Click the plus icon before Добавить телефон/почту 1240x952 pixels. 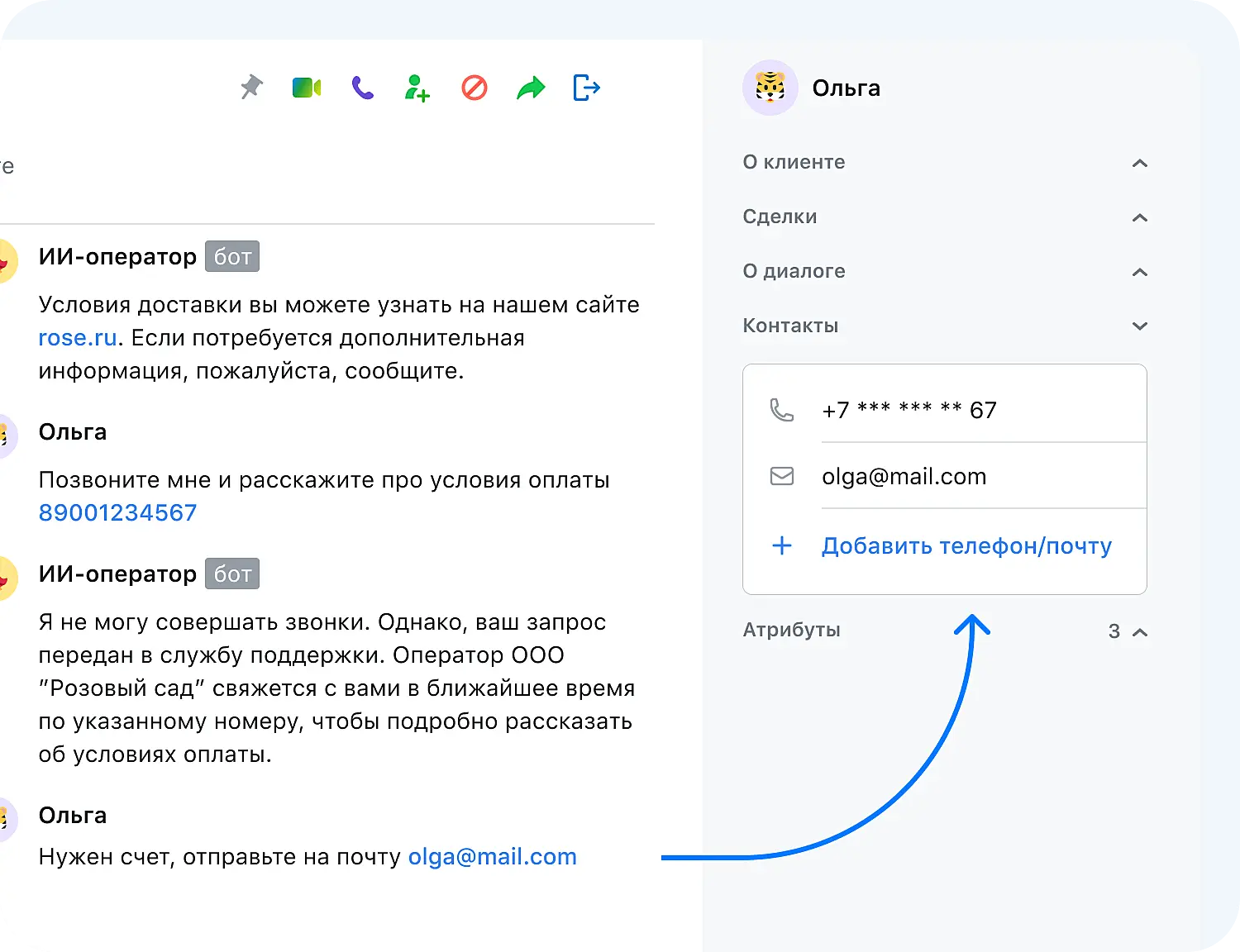(781, 545)
